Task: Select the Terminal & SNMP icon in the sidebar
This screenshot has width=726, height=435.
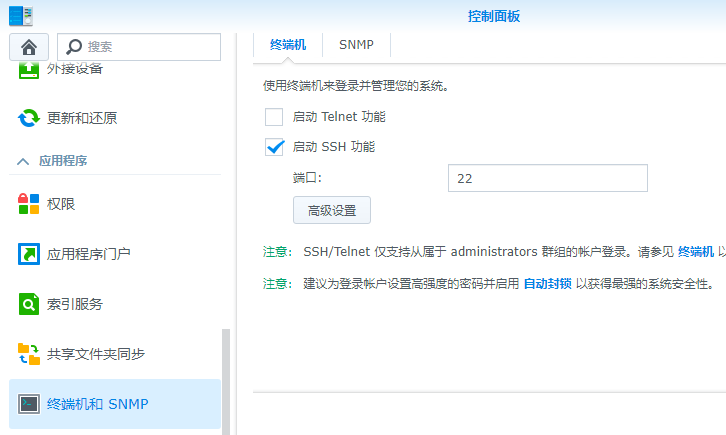Action: pyautogui.click(x=29, y=404)
